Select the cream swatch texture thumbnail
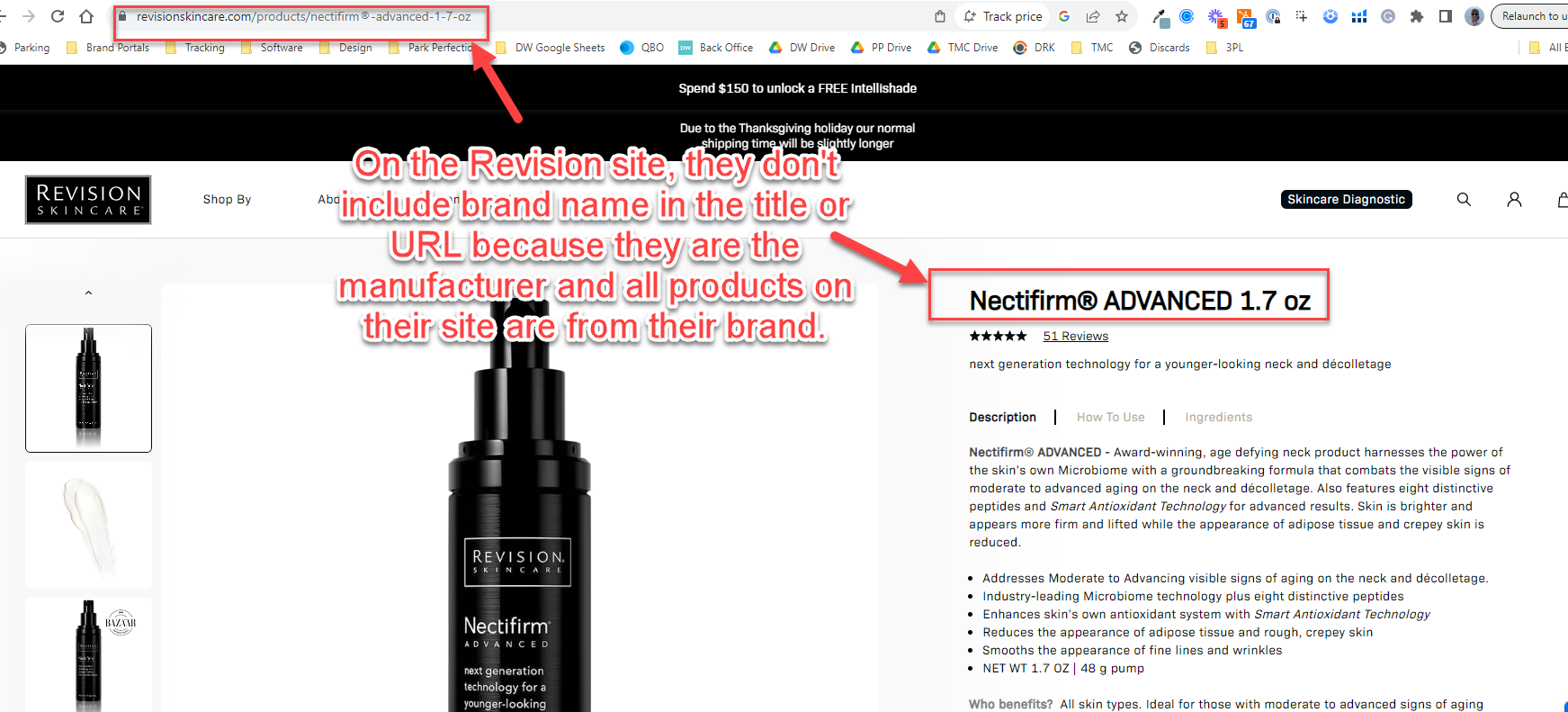Screen dimensions: 1568x712 pos(88,526)
